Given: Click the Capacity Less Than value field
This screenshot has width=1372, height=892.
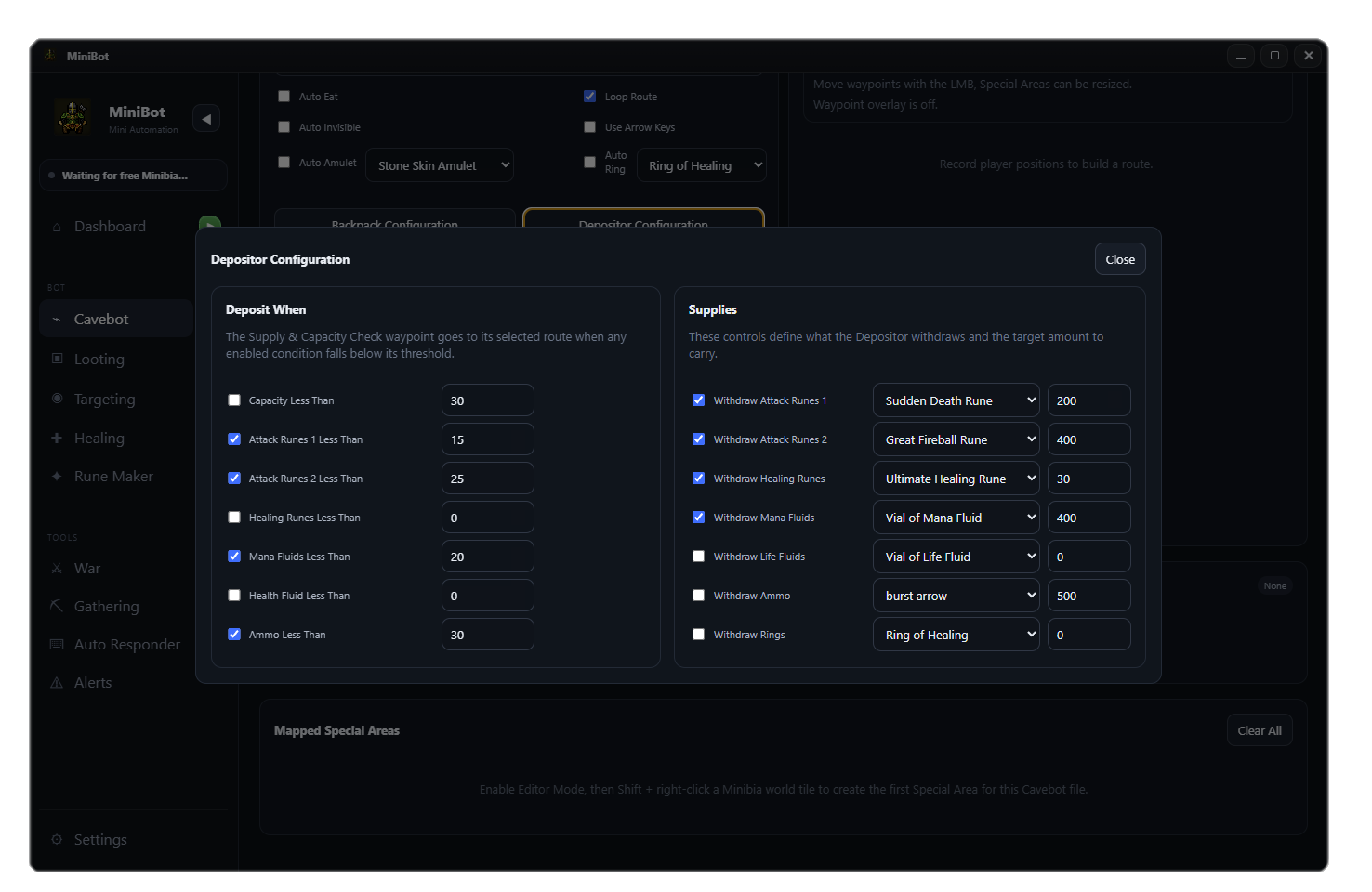Looking at the screenshot, I should pos(488,400).
